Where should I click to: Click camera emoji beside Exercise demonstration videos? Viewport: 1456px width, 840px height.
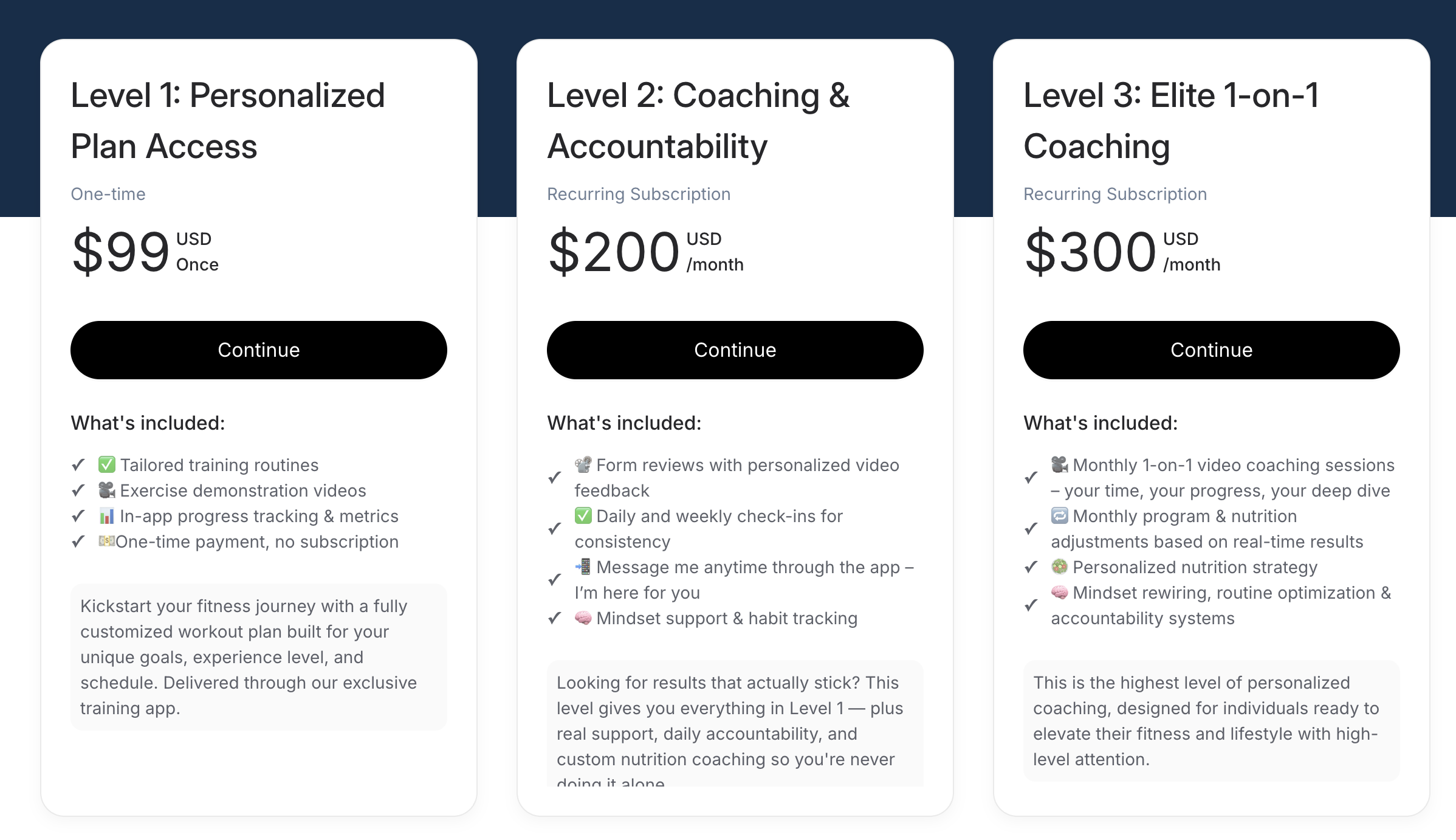(107, 491)
